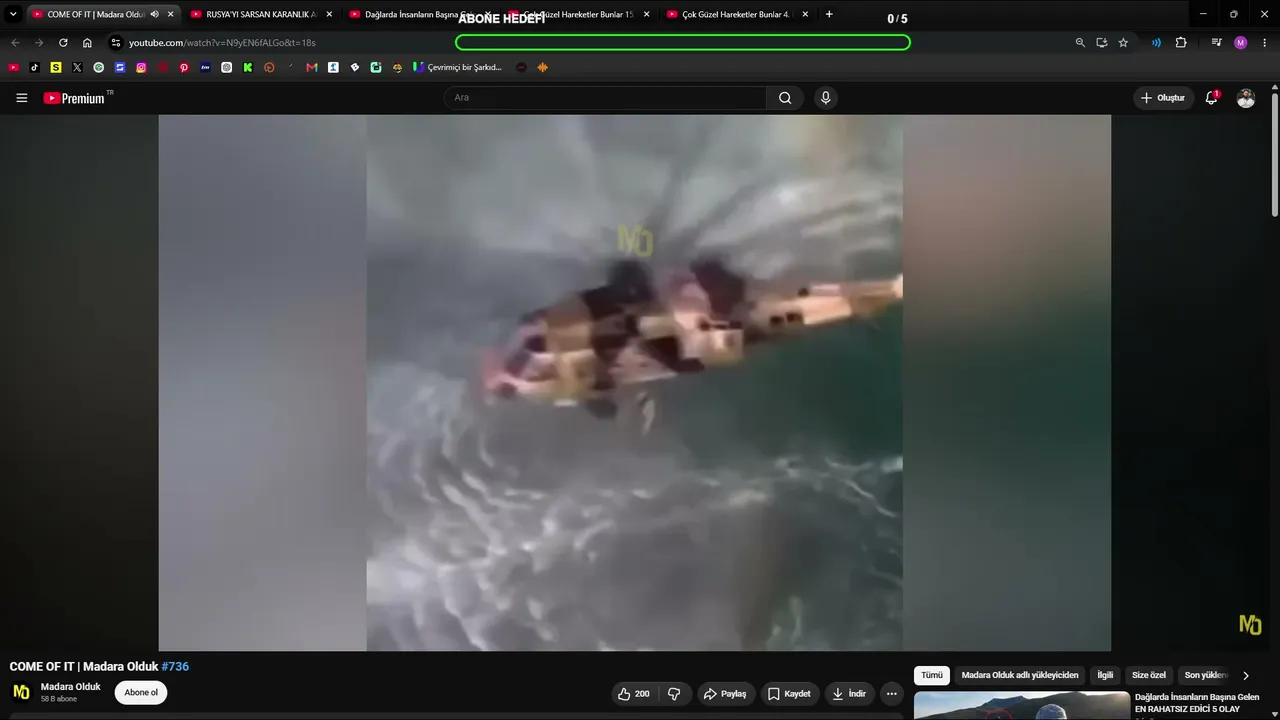The width and height of the screenshot is (1280, 720).
Task: Open the Madara Olduk channel avatar
Action: coord(21,692)
